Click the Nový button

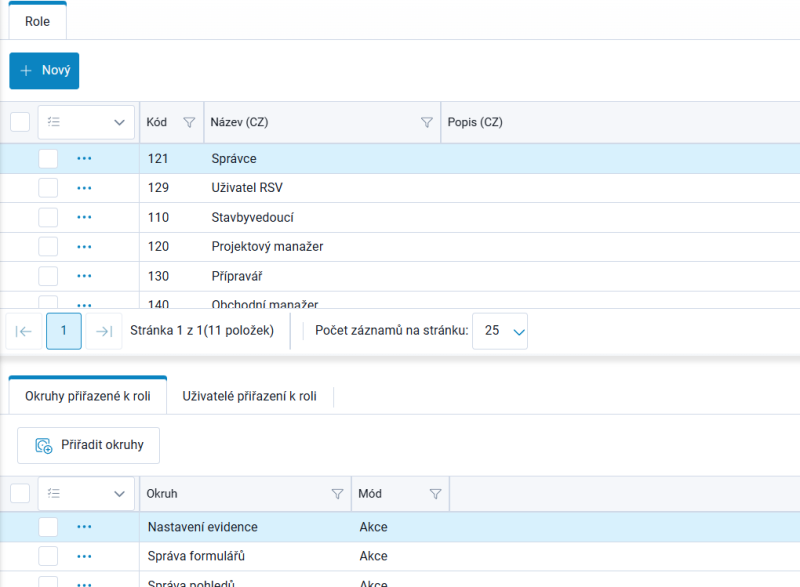tap(44, 70)
